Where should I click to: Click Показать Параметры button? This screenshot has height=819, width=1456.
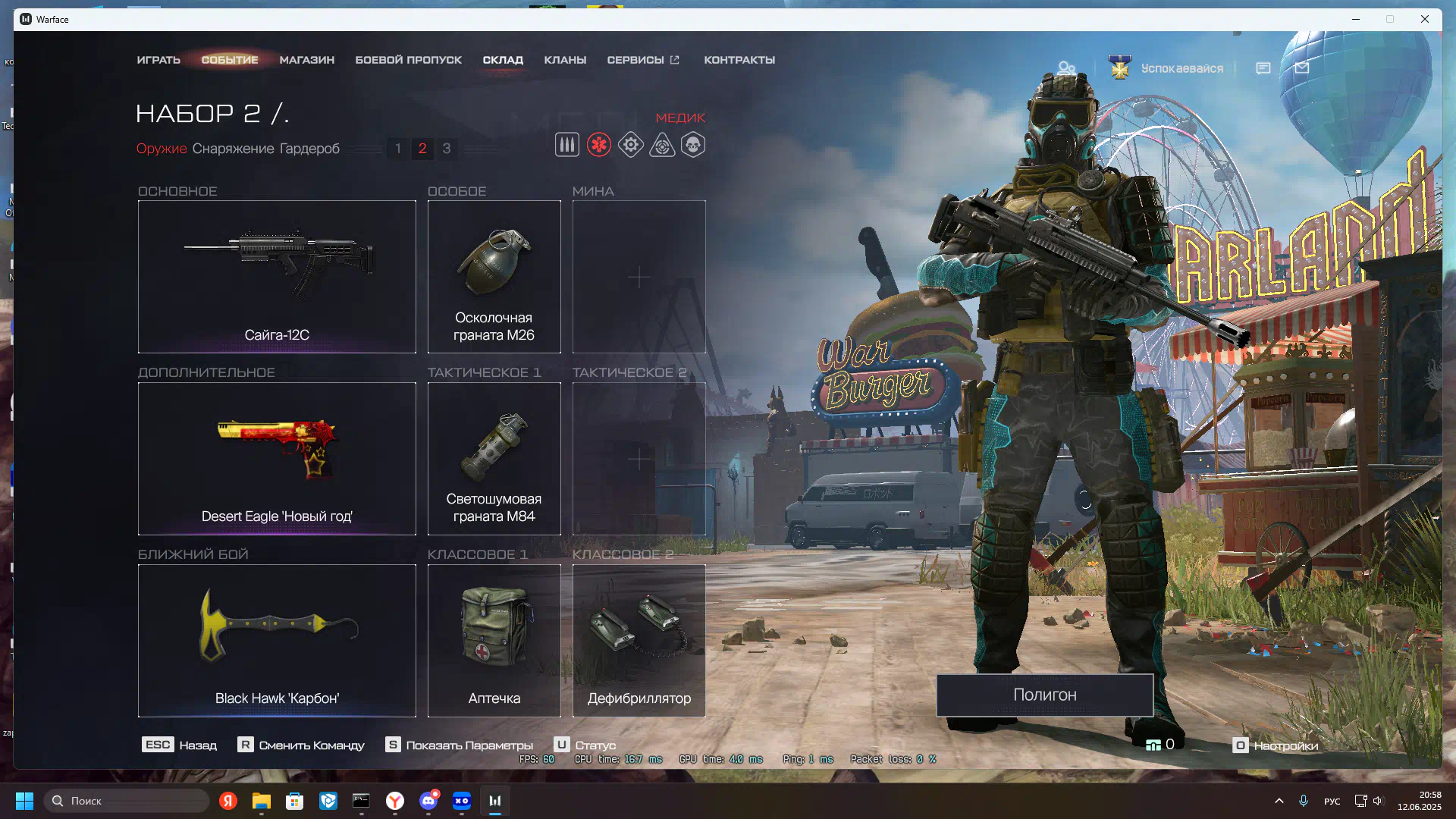coord(460,745)
